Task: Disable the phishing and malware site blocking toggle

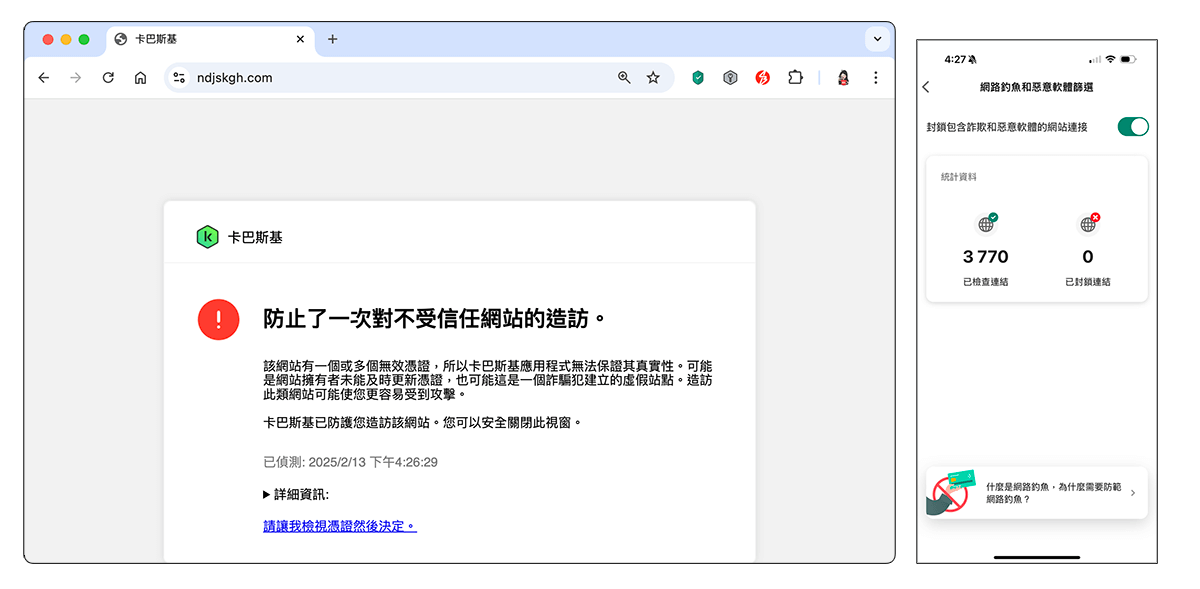Action: pos(1132,127)
